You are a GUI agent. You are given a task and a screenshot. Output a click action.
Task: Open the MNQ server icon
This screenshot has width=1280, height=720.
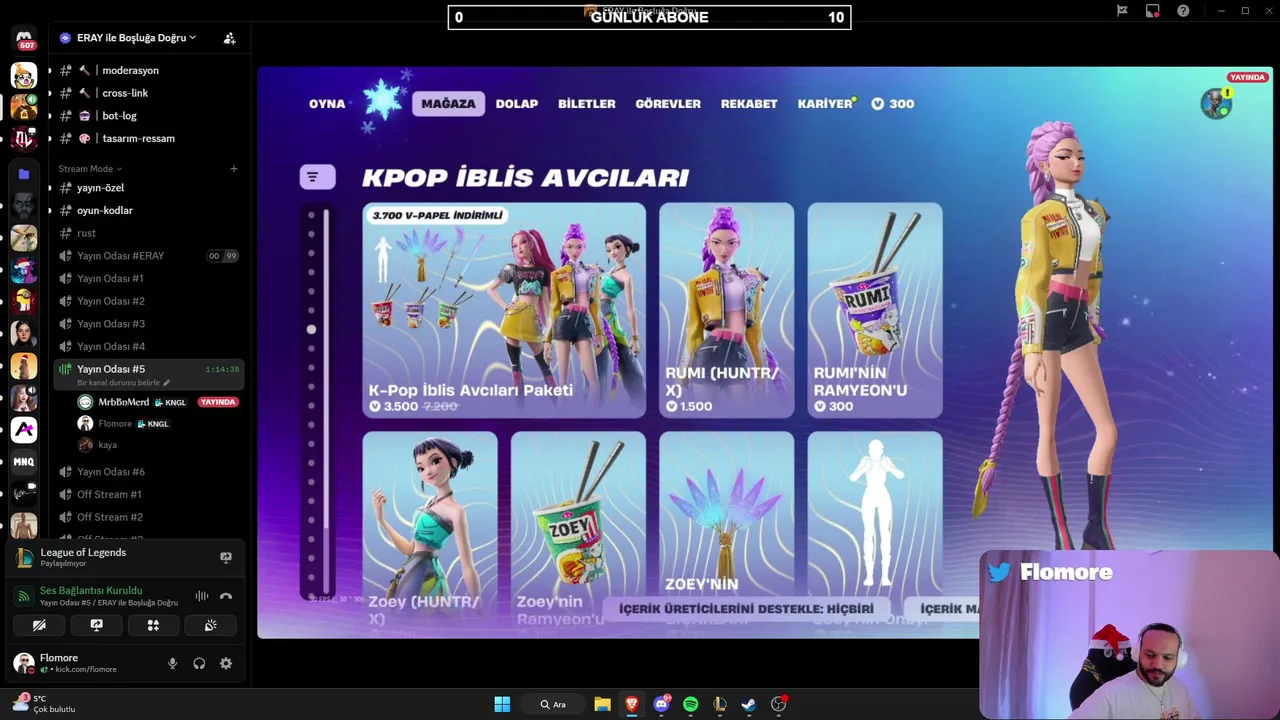pyautogui.click(x=24, y=462)
